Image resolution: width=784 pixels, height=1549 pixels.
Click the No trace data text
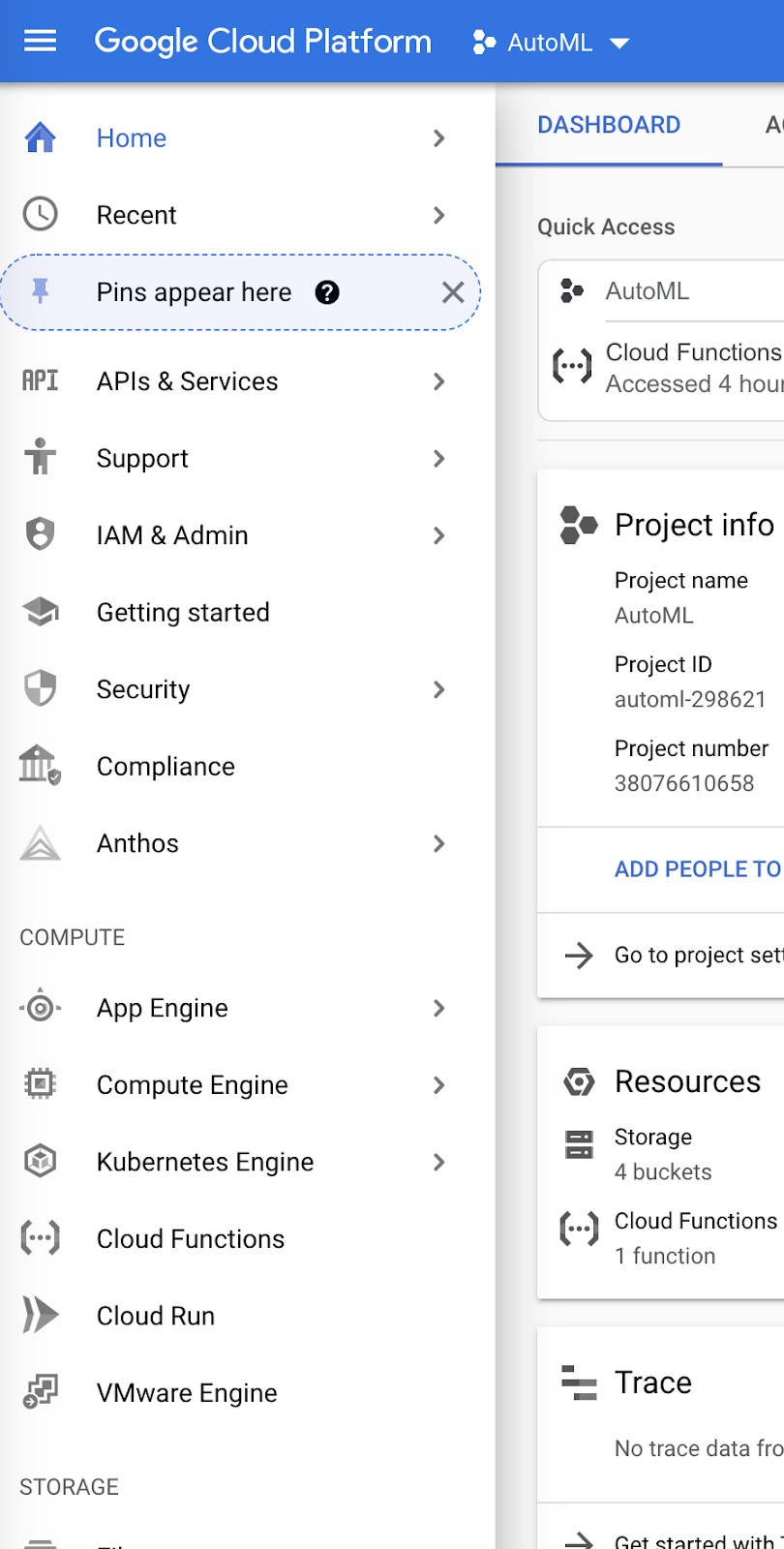tap(699, 1448)
